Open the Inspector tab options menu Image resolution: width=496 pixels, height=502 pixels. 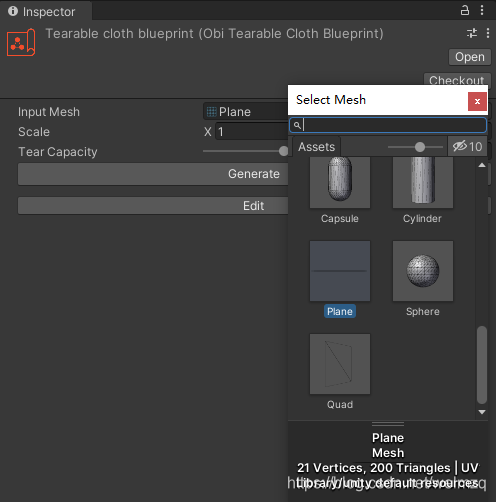(x=482, y=10)
